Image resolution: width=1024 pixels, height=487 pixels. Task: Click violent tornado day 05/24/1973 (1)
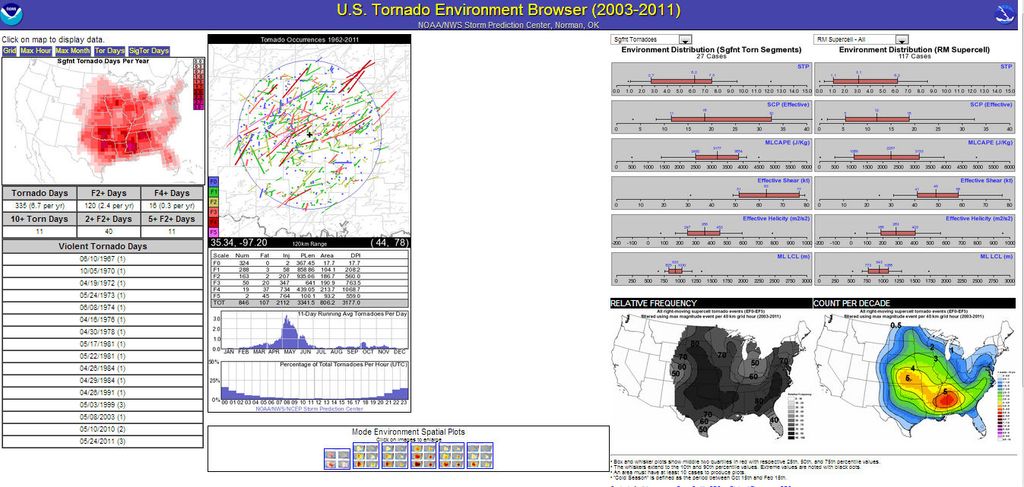click(x=103, y=295)
